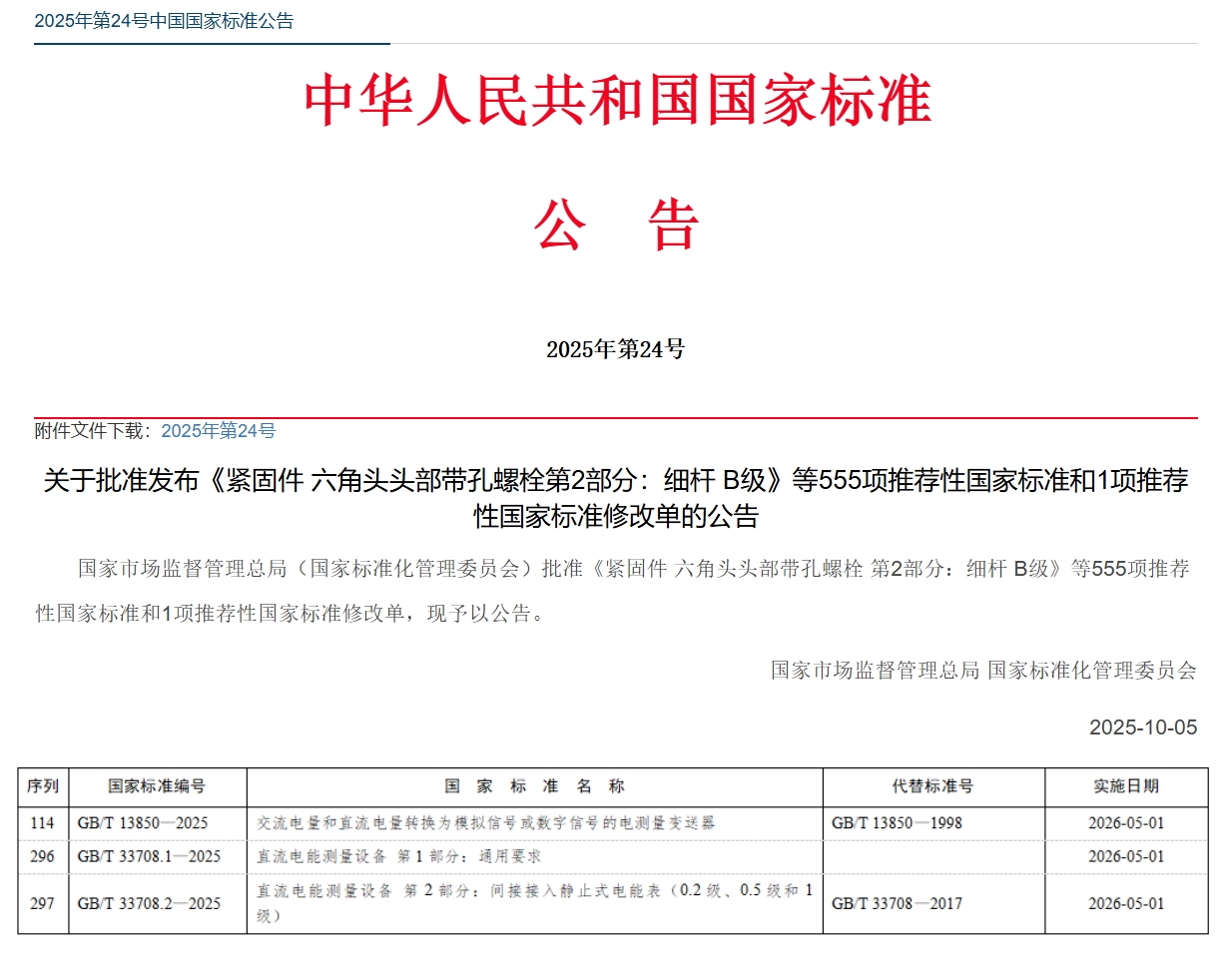
Task: Click replaced standard GB/T 33708—2017
Action: click(897, 903)
